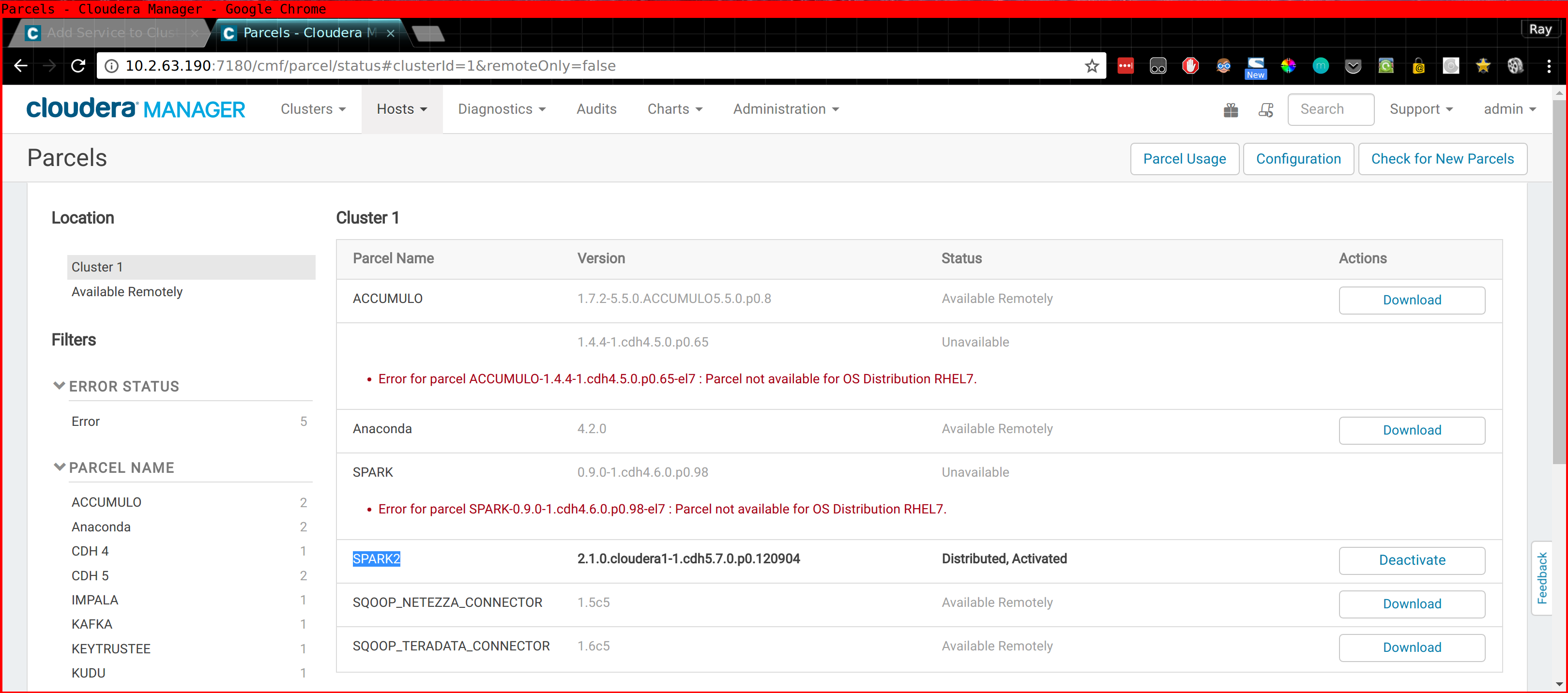Reload the page with the refresh icon
Image resolution: width=1568 pixels, height=693 pixels.
pyautogui.click(x=78, y=66)
